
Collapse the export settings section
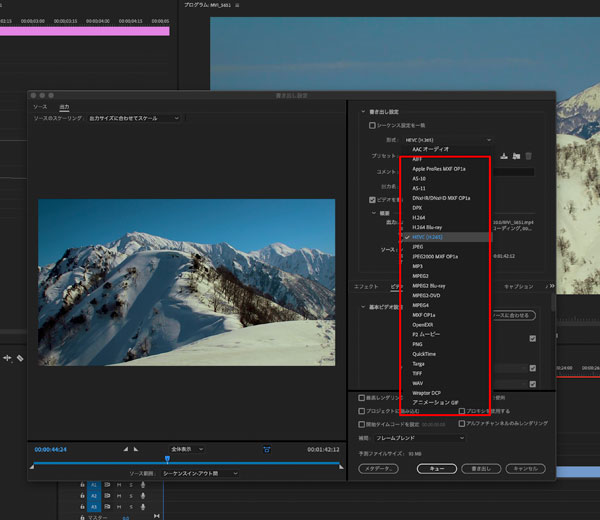click(363, 112)
